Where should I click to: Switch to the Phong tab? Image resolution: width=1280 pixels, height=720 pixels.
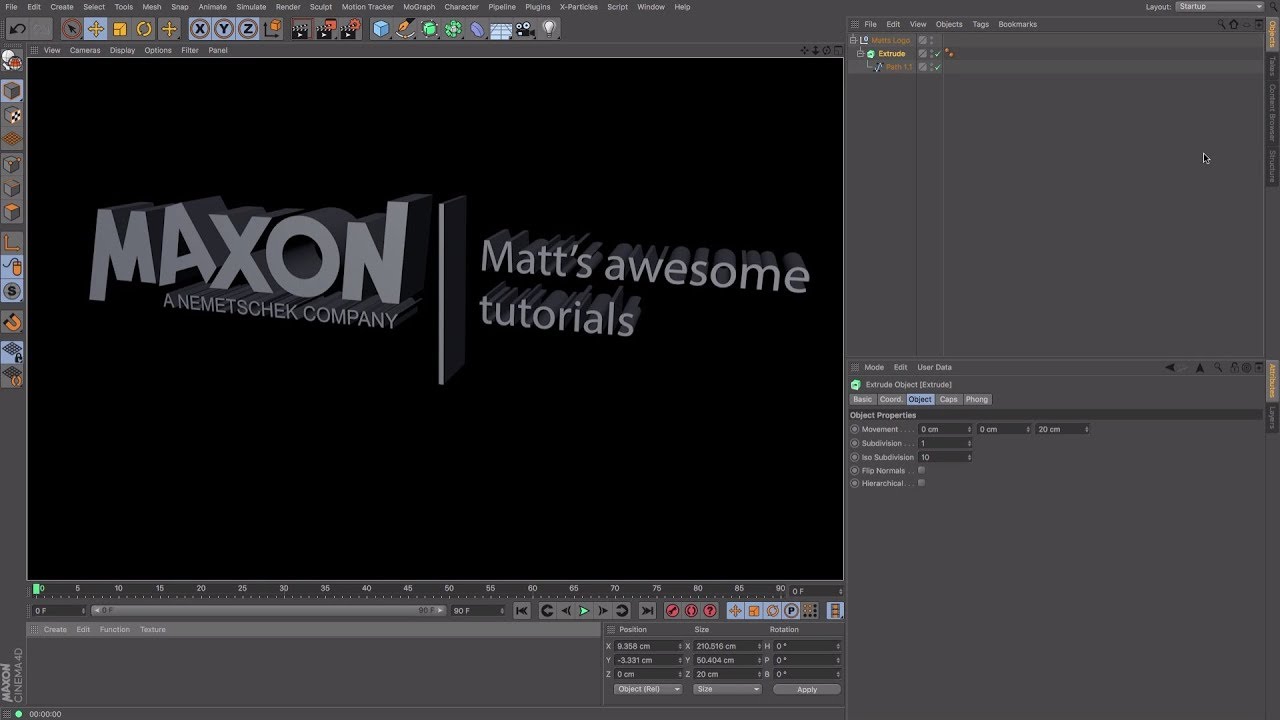(977, 399)
